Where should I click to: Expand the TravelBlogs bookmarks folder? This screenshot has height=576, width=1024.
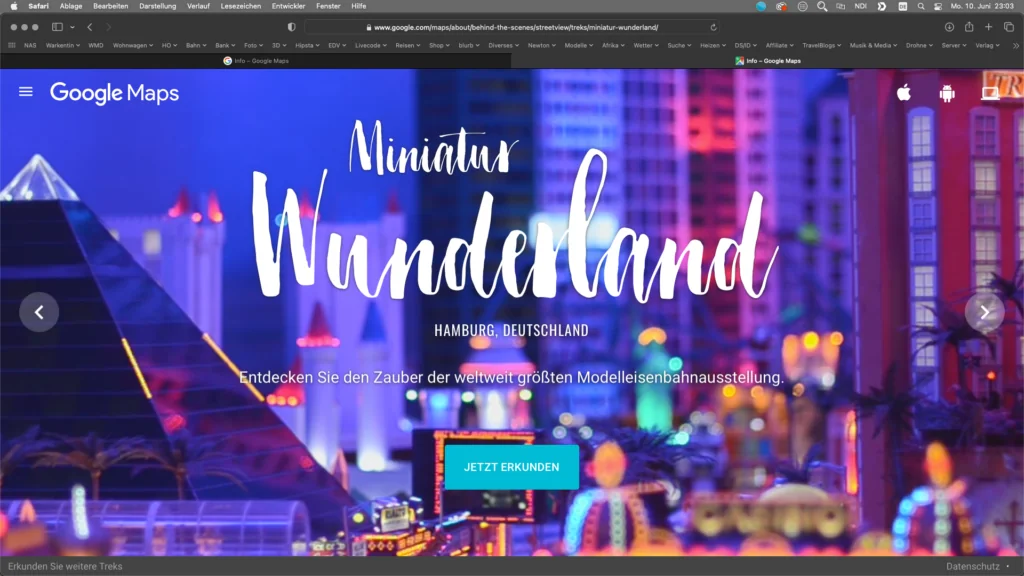pos(822,46)
